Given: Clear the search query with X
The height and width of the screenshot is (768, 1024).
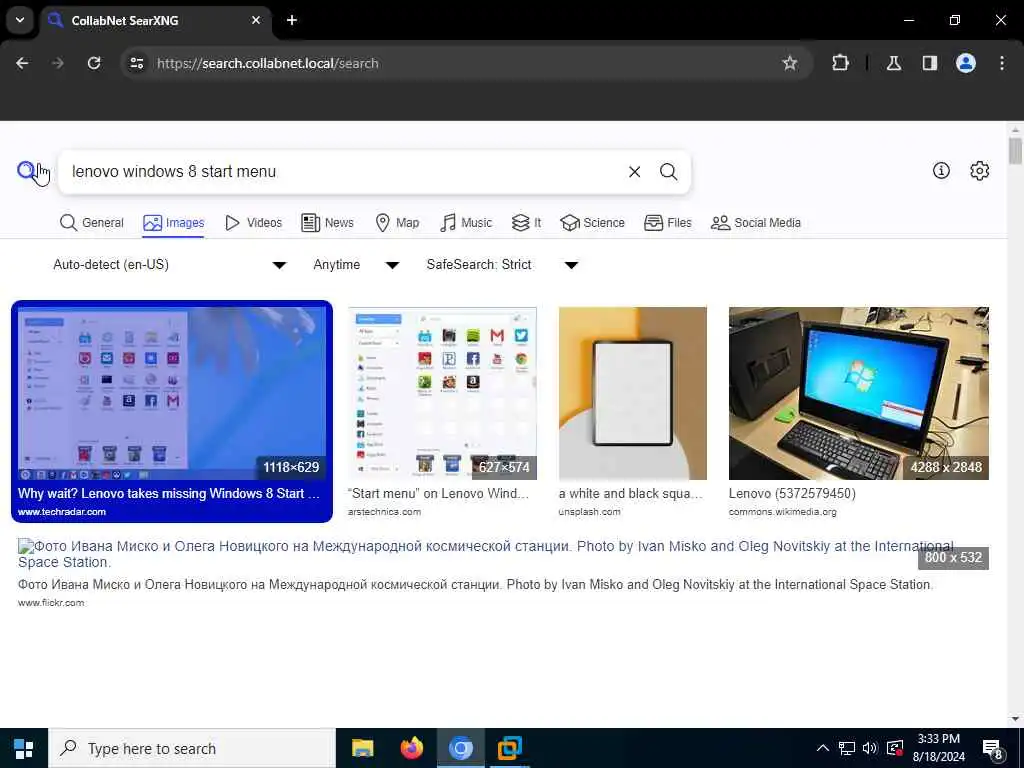Looking at the screenshot, I should point(634,172).
